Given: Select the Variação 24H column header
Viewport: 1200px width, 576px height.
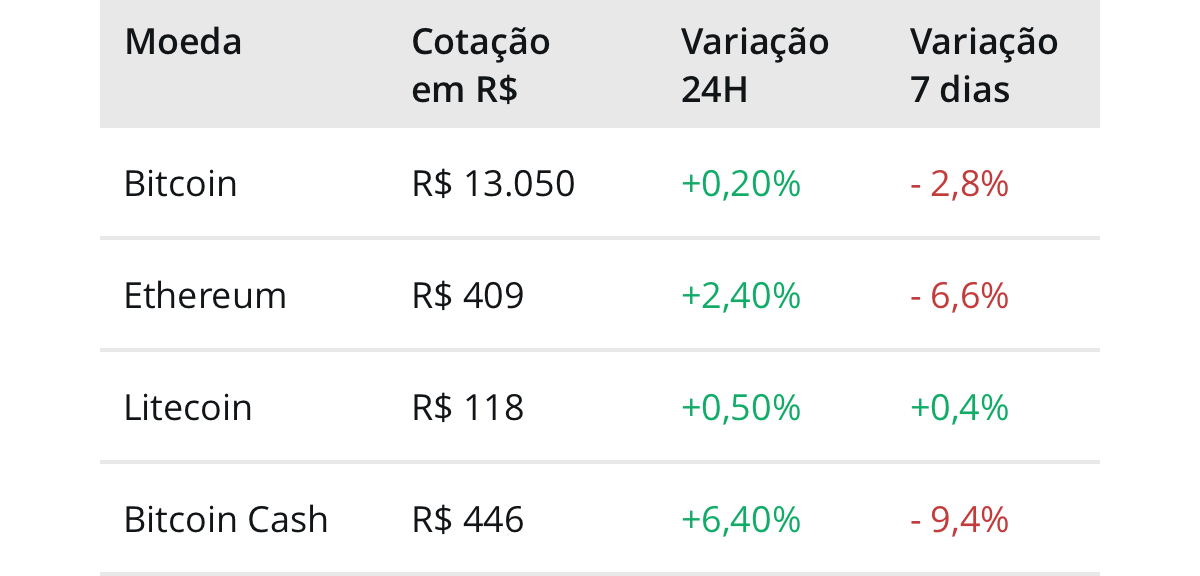Looking at the screenshot, I should pyautogui.click(x=755, y=66).
